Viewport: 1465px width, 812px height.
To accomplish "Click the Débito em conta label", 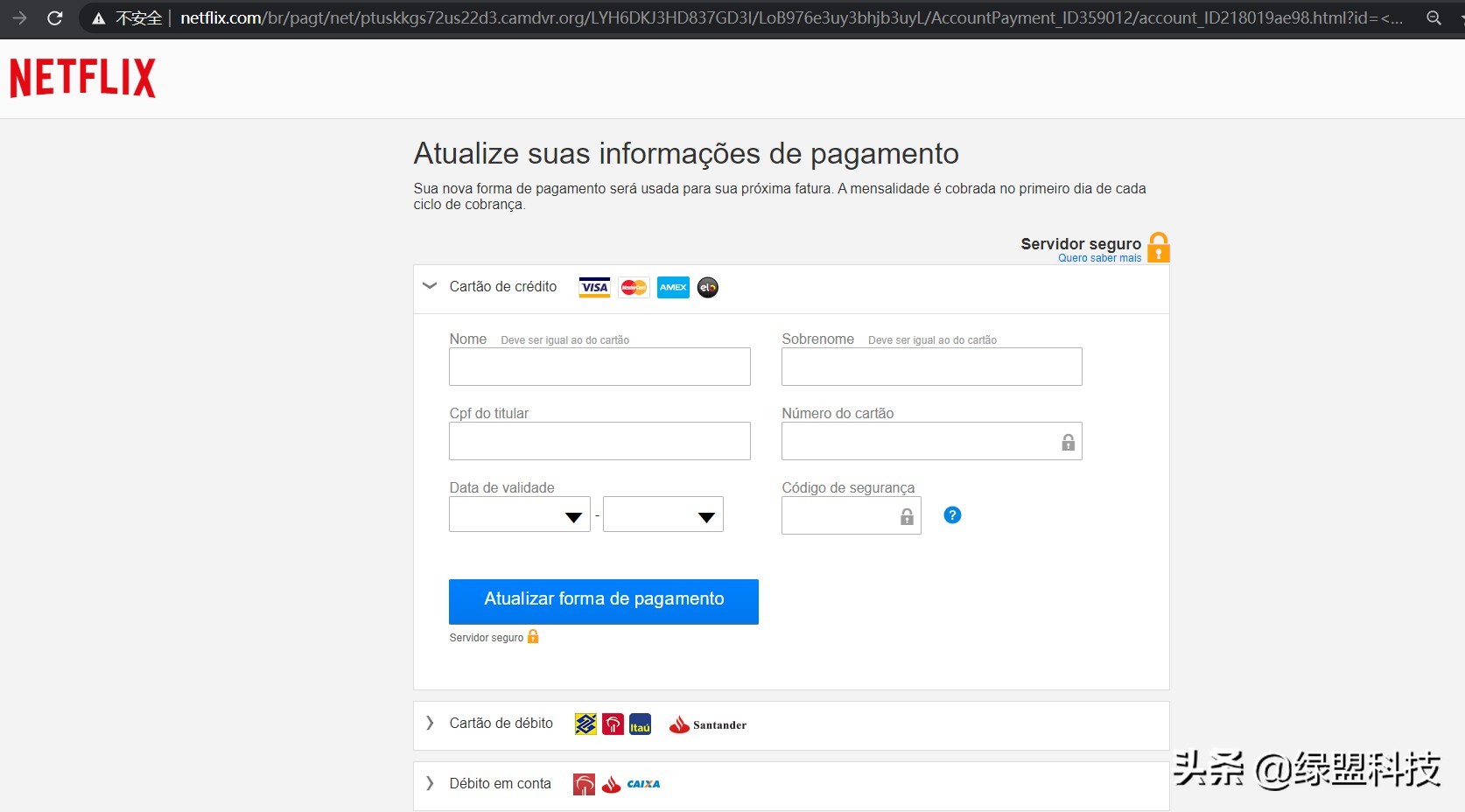I will (x=501, y=784).
